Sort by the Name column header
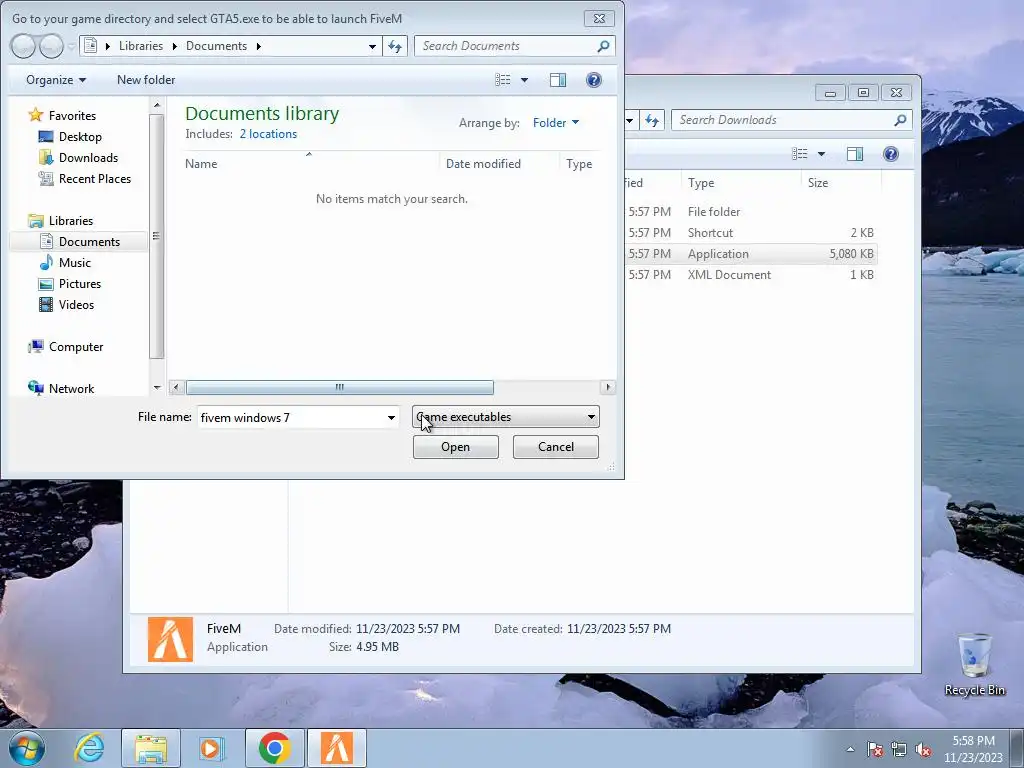Screen dimensions: 1024x768 (x=201, y=164)
